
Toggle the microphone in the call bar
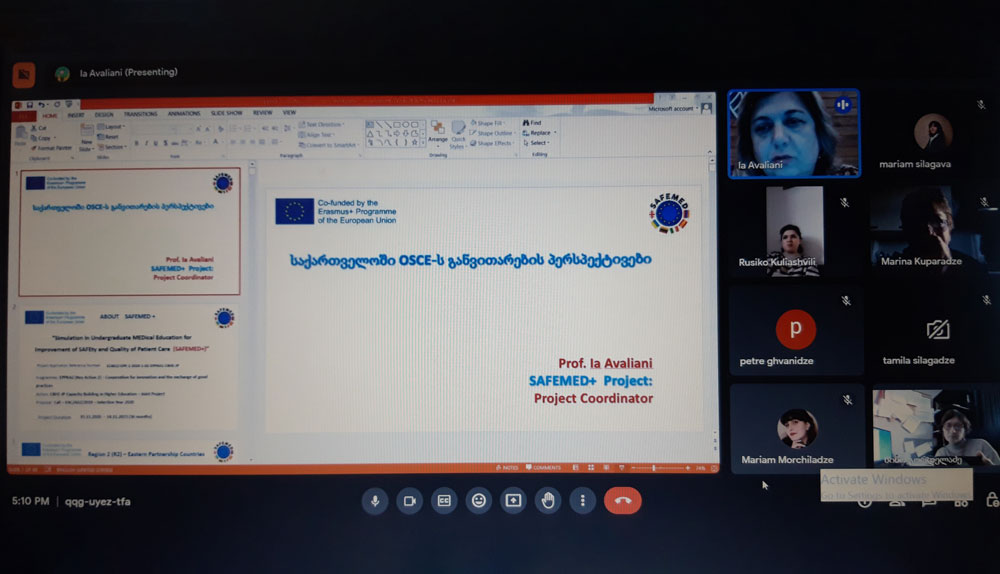pos(375,501)
